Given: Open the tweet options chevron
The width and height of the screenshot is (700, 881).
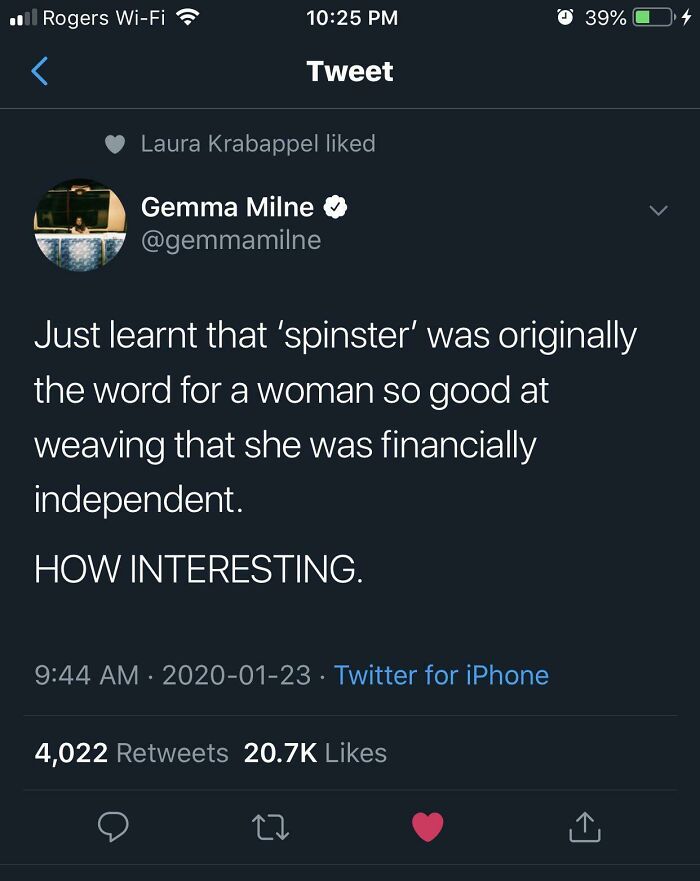Looking at the screenshot, I should pos(657,210).
